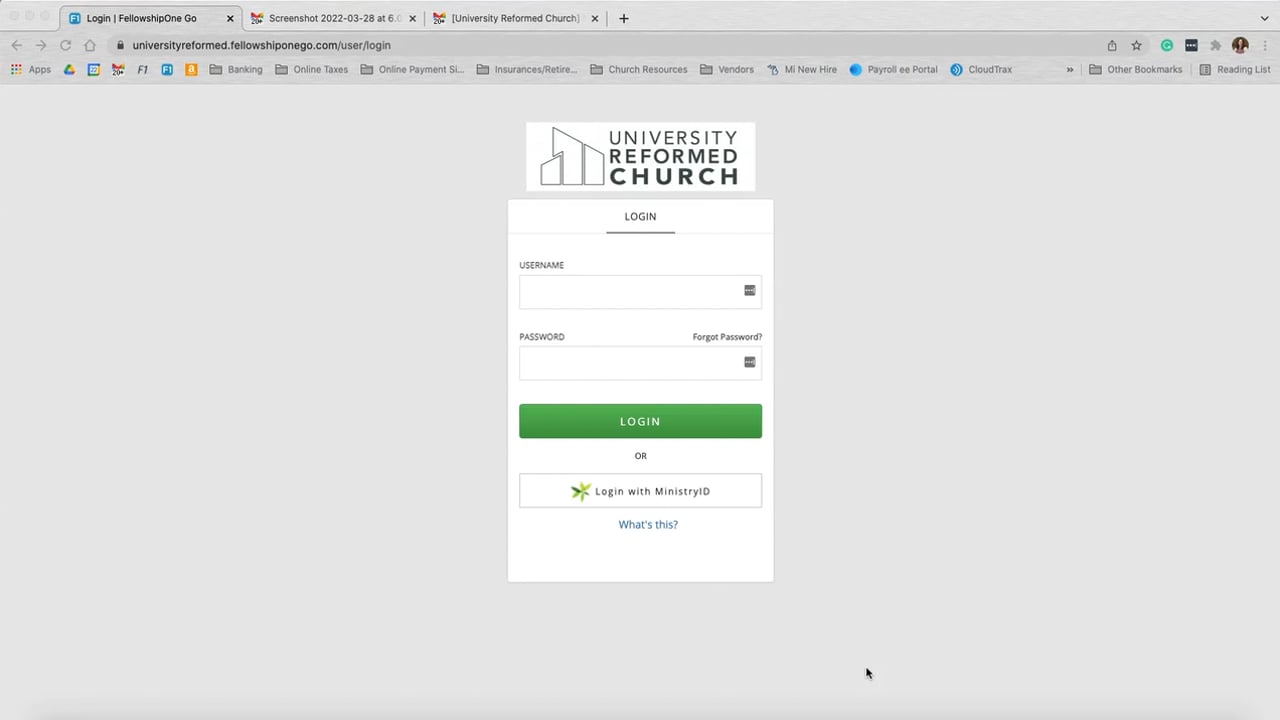This screenshot has width=1280, height=720.
Task: Click the address bar URL
Action: [261, 45]
